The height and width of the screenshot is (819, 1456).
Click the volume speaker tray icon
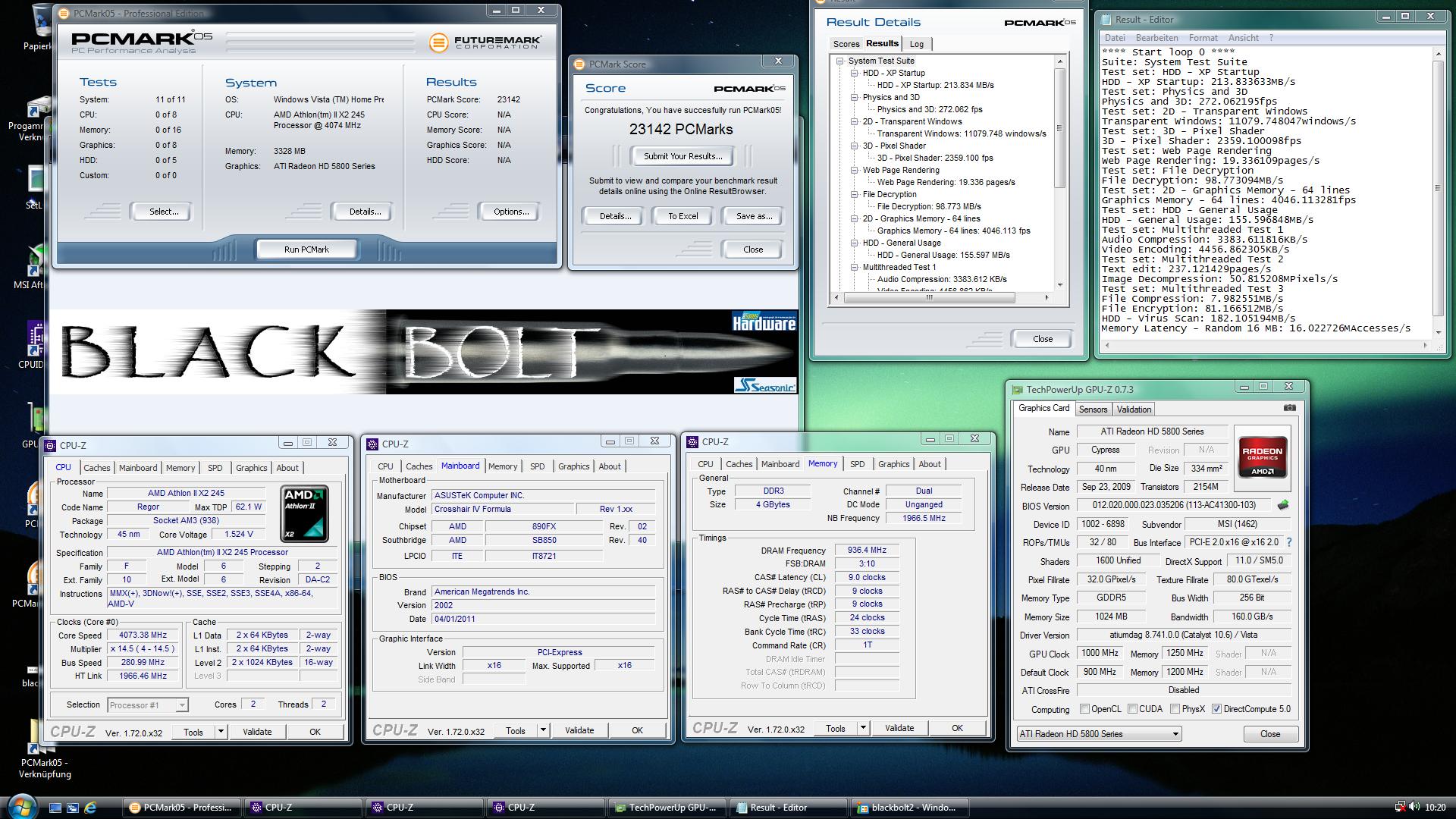[x=1414, y=807]
